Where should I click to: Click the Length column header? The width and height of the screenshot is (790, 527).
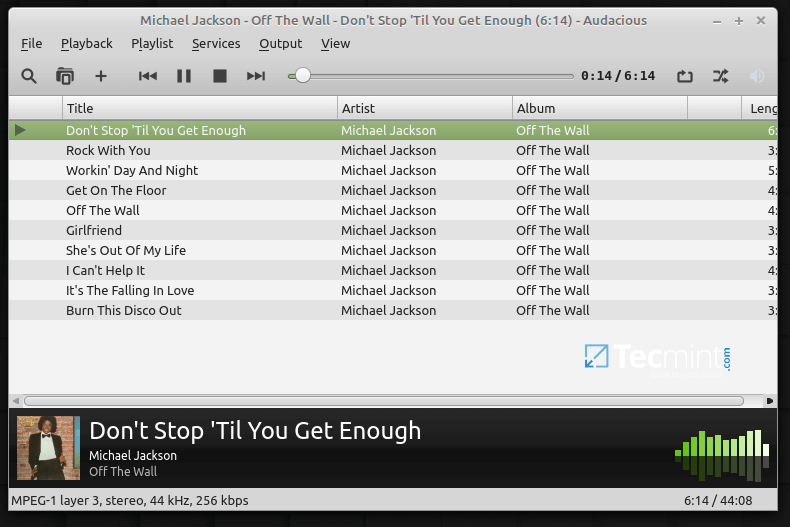760,108
